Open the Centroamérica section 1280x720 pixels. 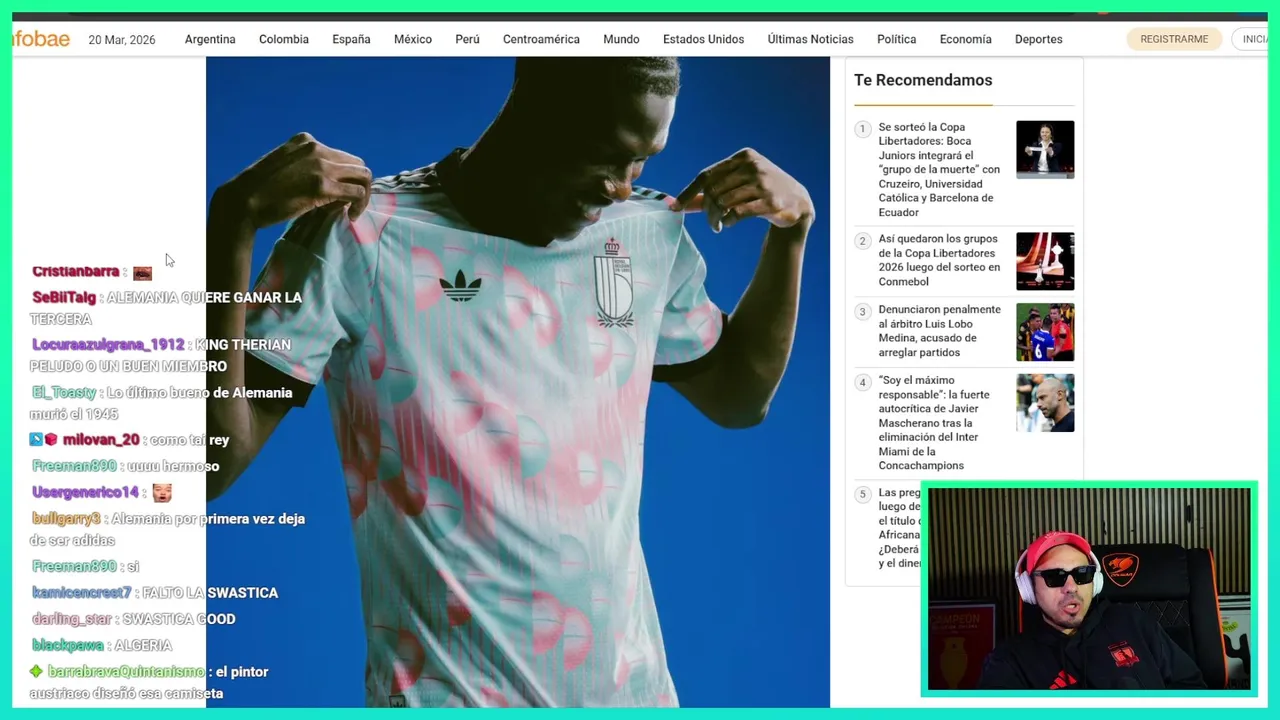(541, 39)
